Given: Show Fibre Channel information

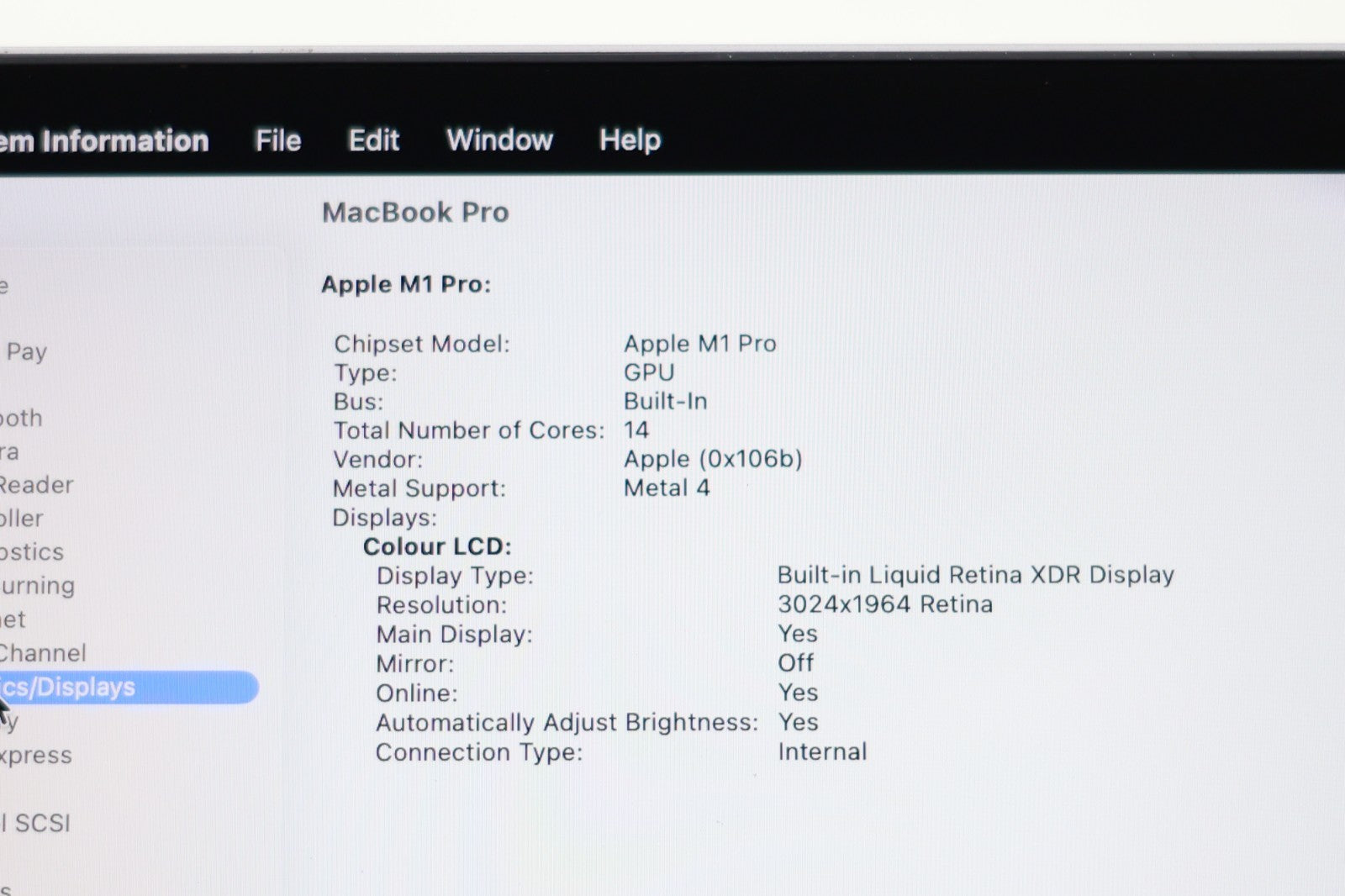Looking at the screenshot, I should (x=42, y=653).
